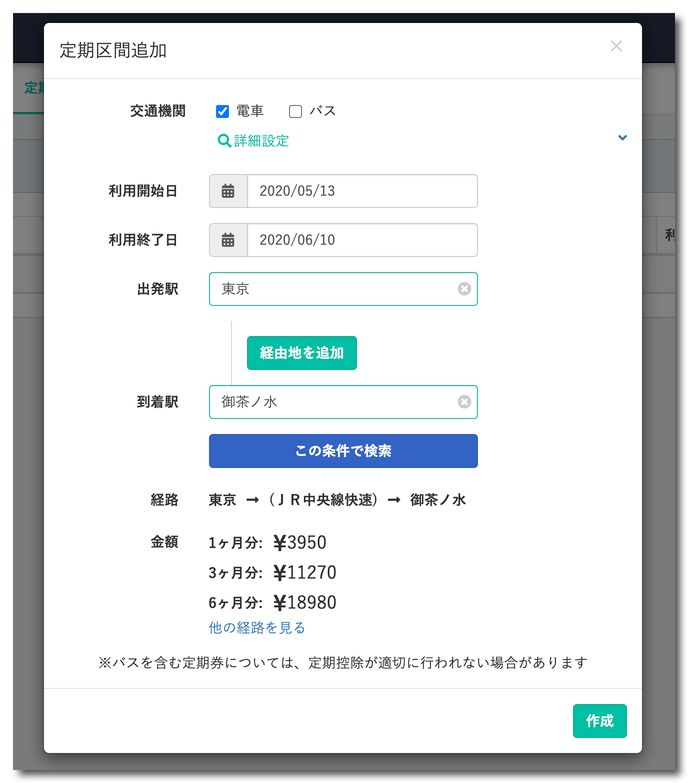Clear the 出発駅 field with its x icon
This screenshot has height=783, width=688.
[464, 289]
